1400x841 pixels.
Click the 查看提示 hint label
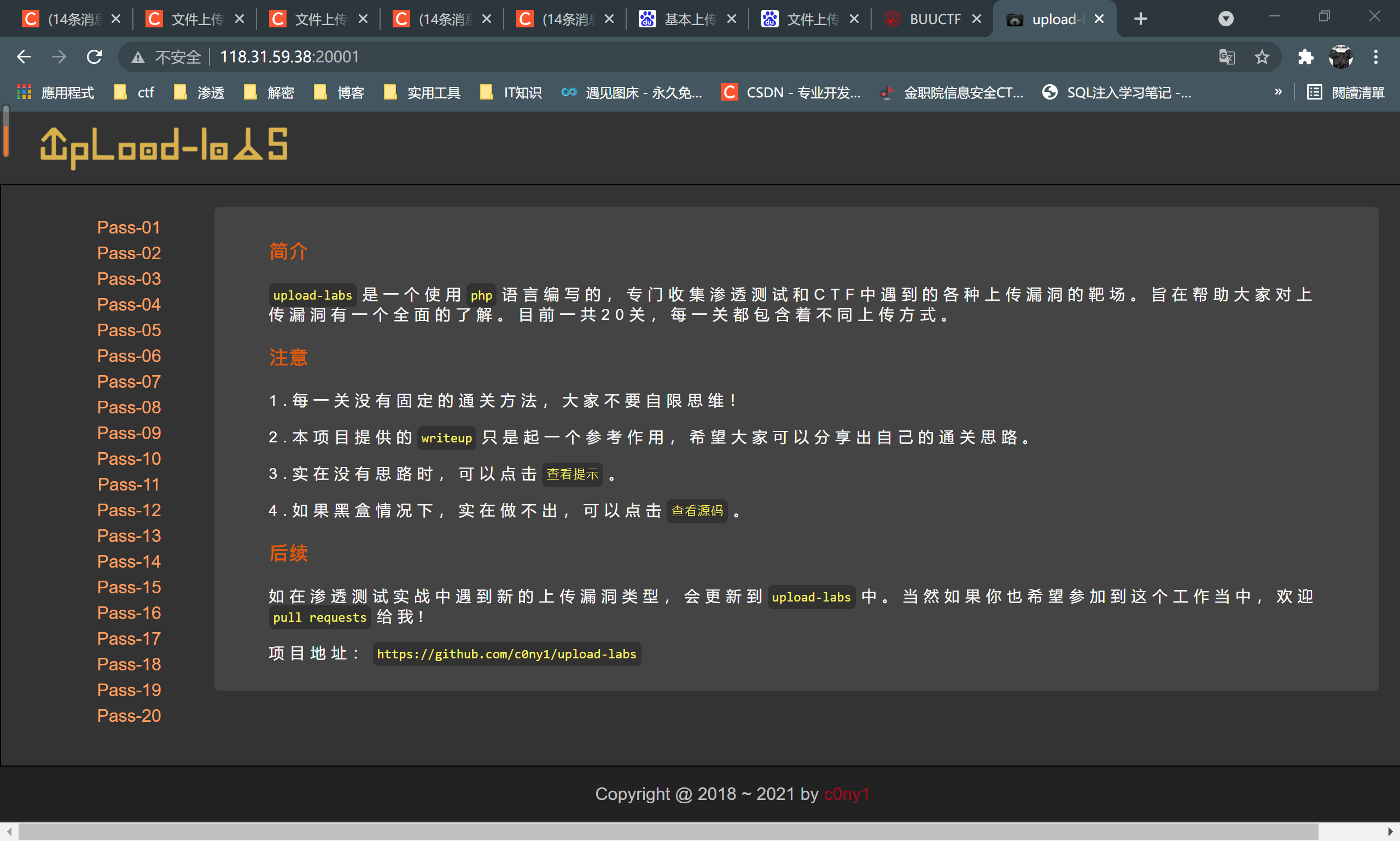[573, 474]
